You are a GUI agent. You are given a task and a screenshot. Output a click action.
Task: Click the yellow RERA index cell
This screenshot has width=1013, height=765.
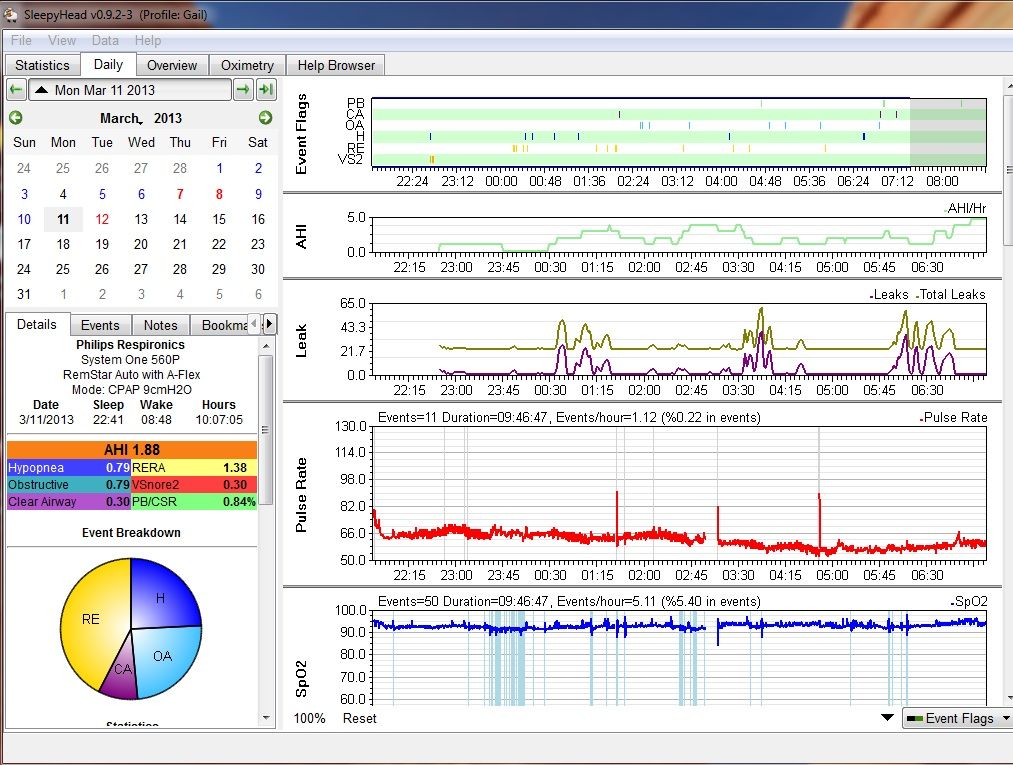[x=194, y=467]
